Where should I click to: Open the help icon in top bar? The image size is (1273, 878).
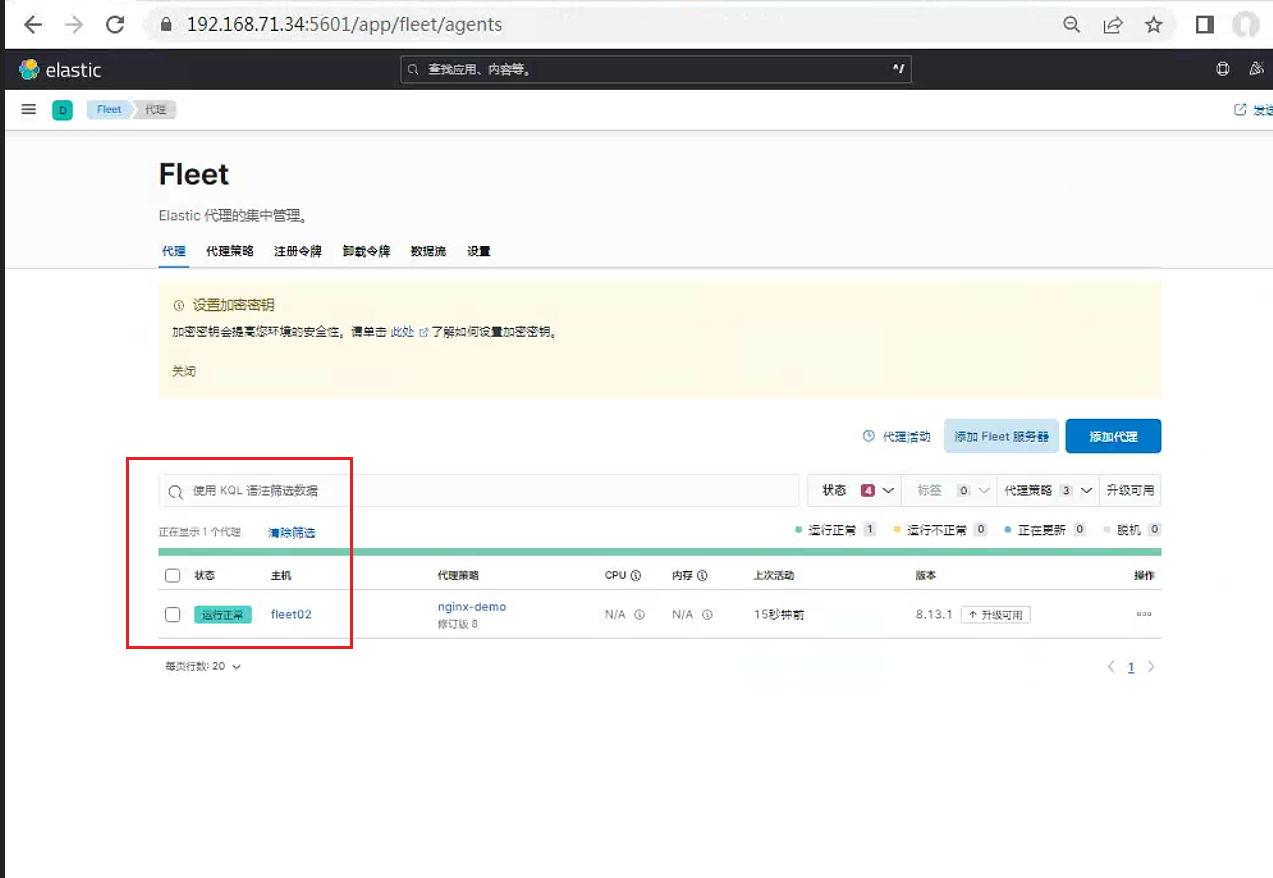point(1222,69)
